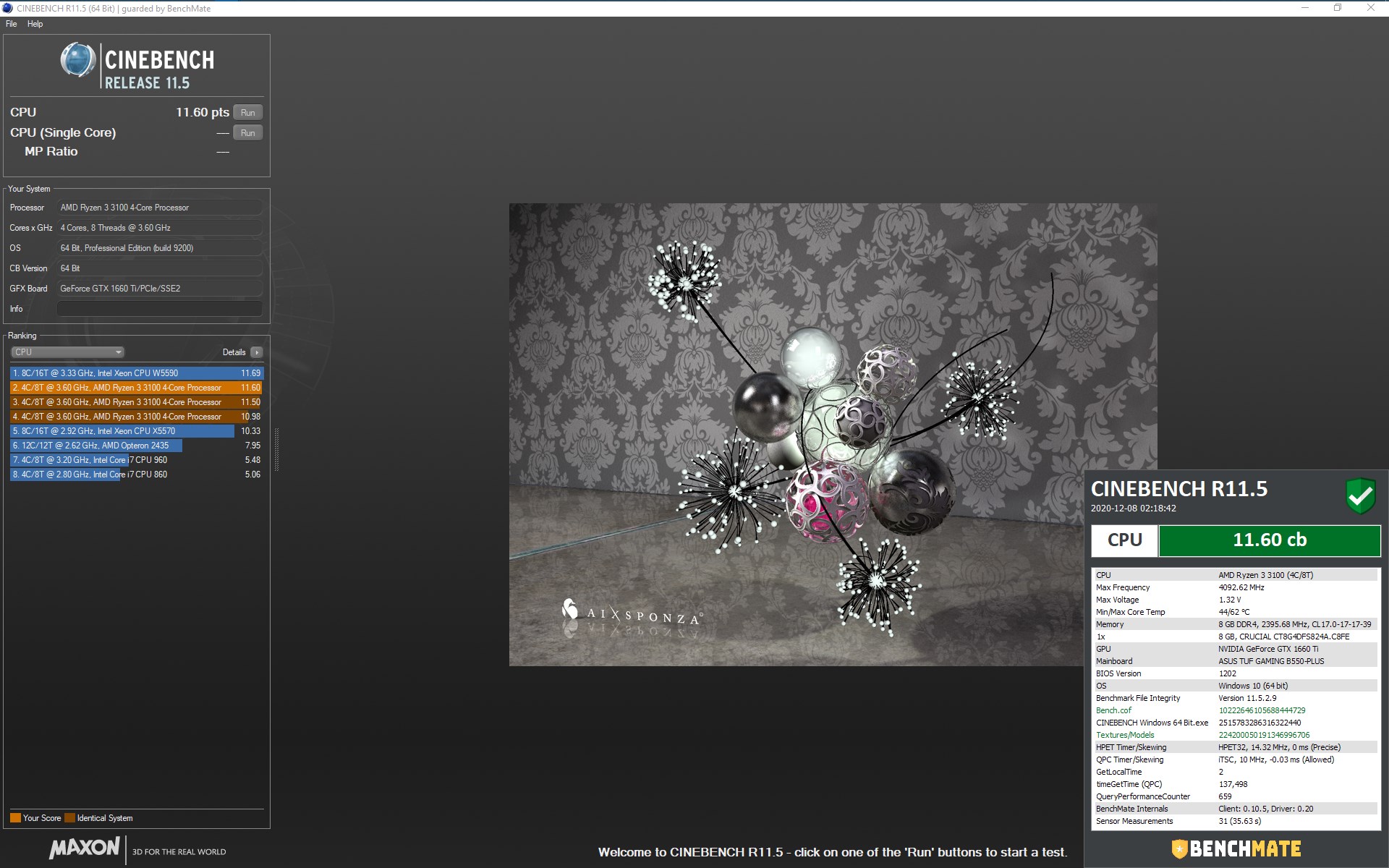Select ranking entry Intel Xeon CPU W5590

pos(137,373)
